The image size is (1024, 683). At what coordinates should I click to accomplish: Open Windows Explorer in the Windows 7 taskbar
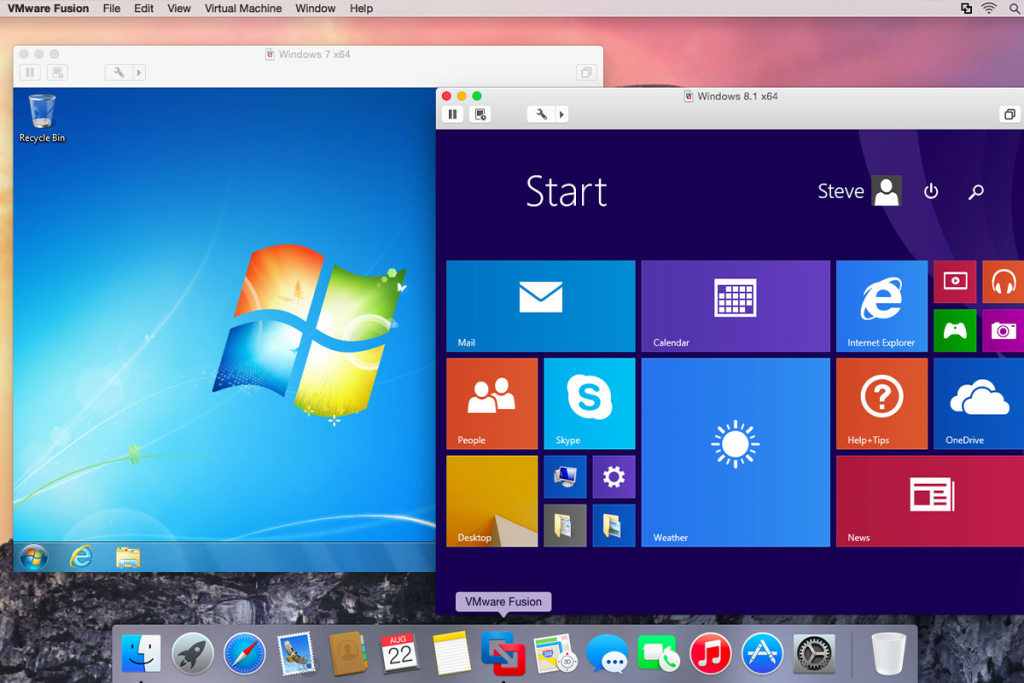coord(128,557)
